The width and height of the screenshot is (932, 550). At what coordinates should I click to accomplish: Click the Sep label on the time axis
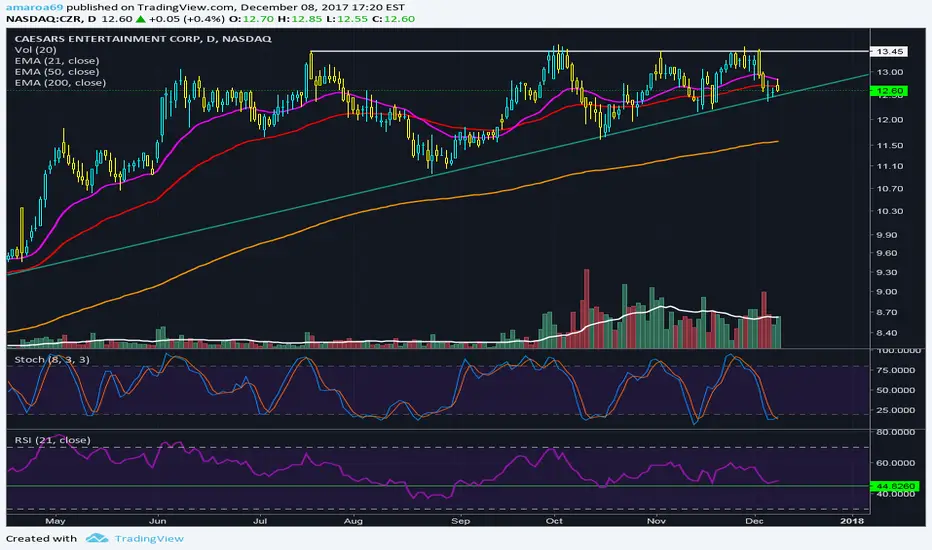[x=461, y=521]
